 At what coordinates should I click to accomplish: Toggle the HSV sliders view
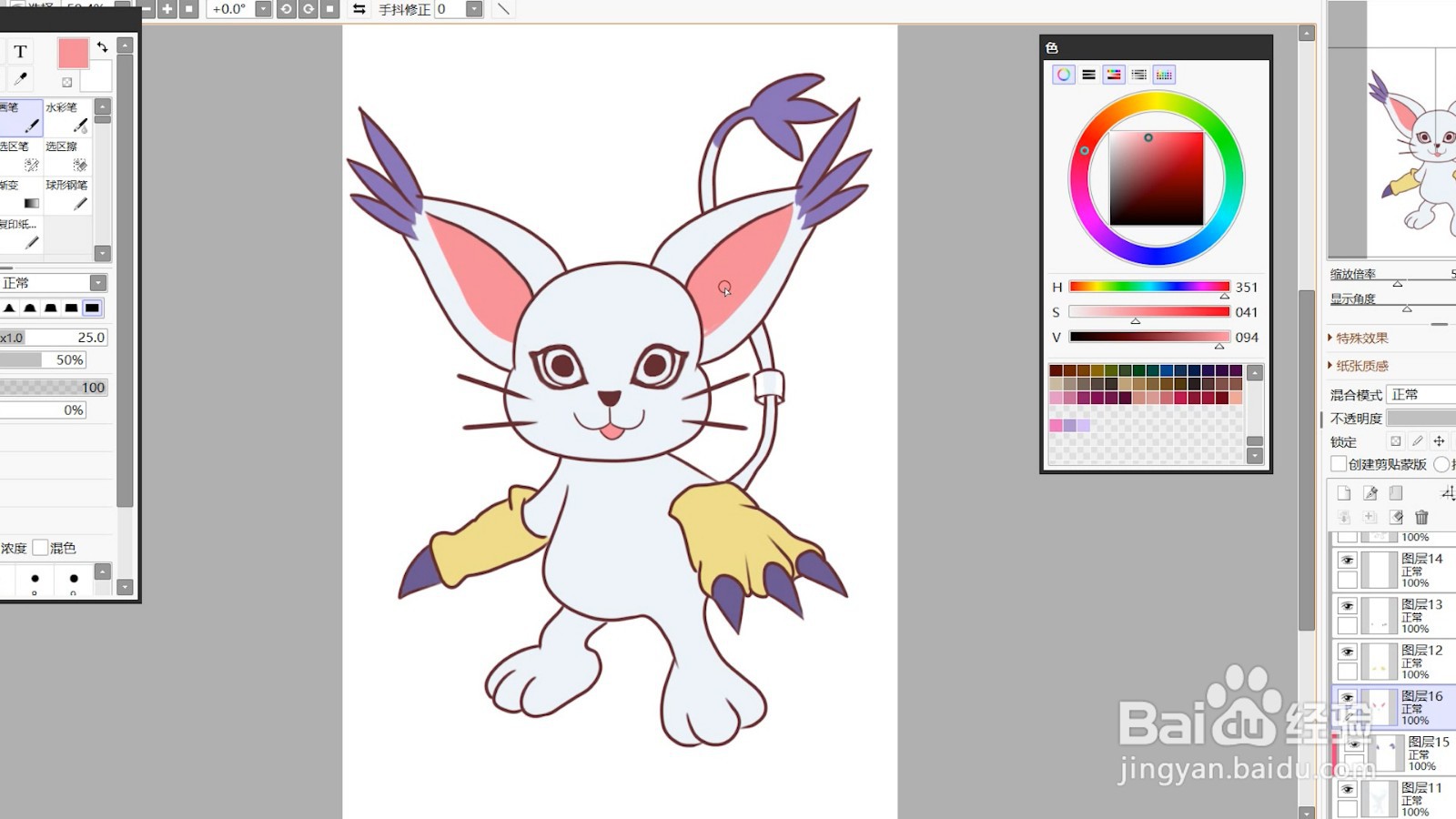tap(1114, 75)
